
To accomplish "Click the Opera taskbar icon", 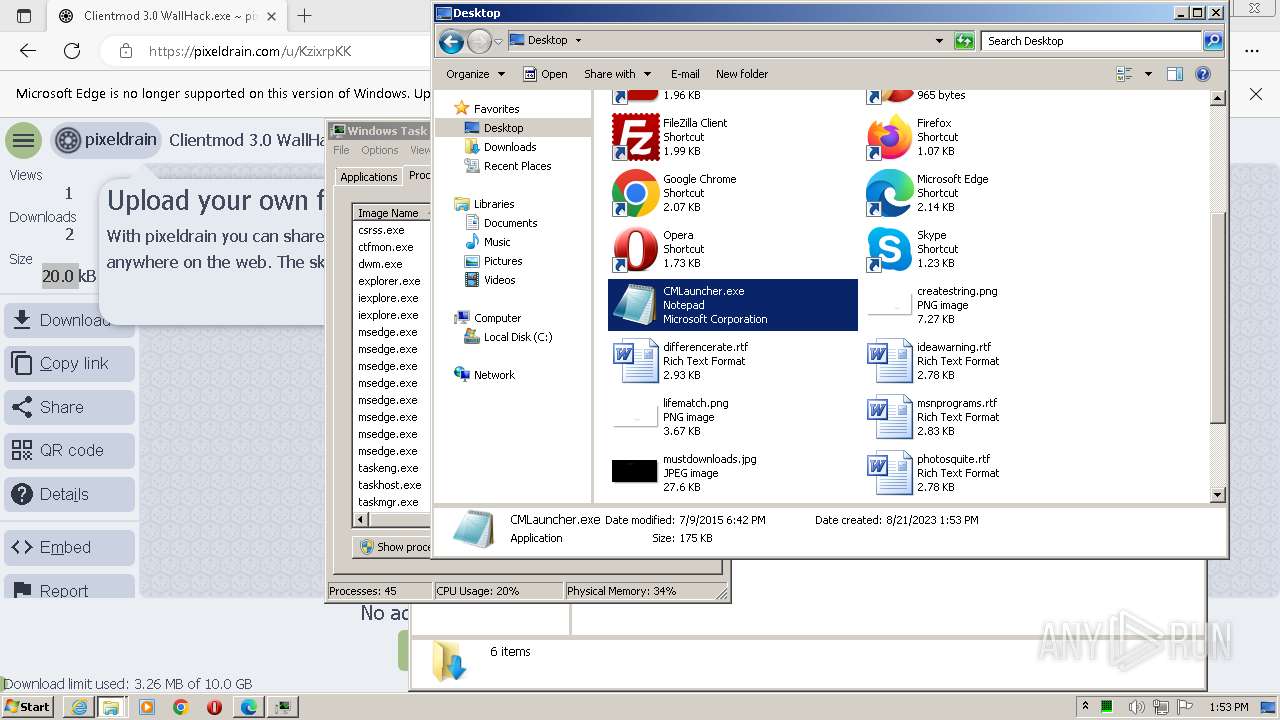I will pyautogui.click(x=214, y=707).
